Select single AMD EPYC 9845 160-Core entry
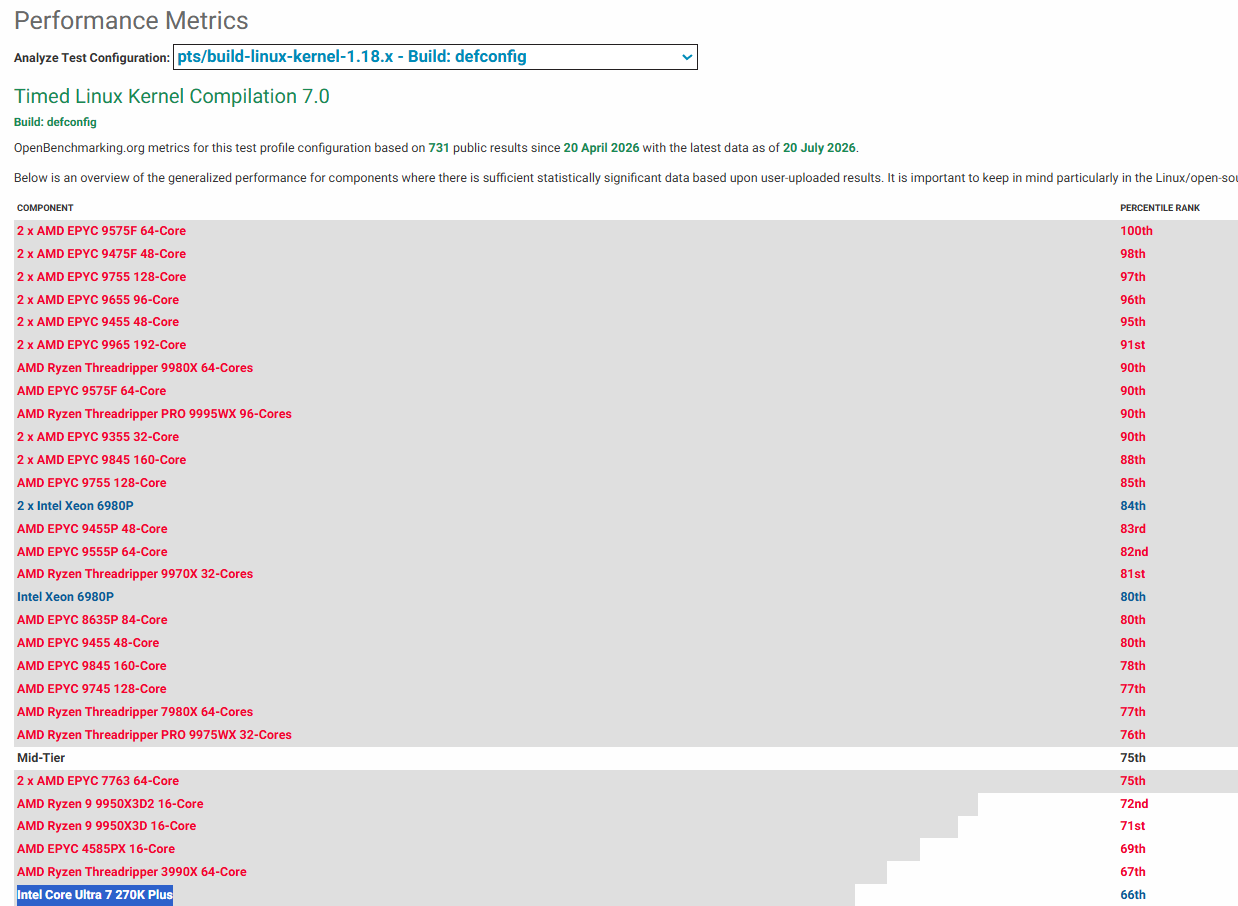The image size is (1238, 906). point(91,666)
